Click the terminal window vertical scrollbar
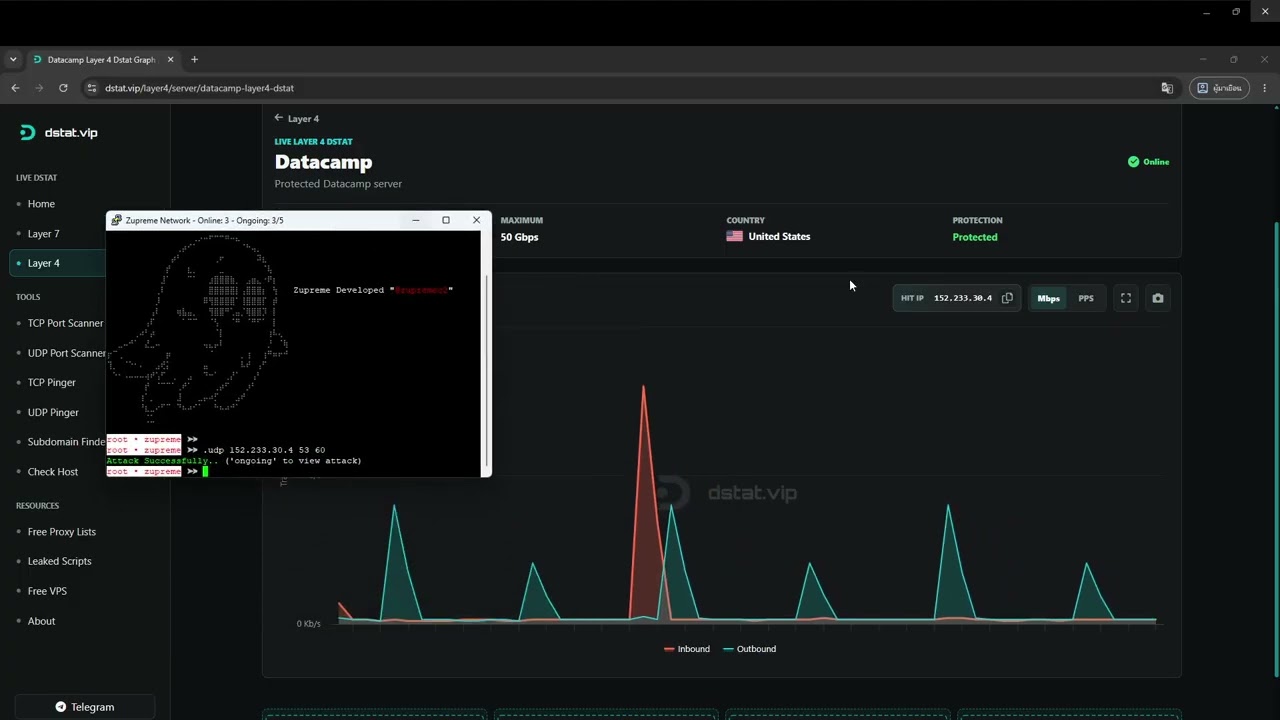This screenshot has height=720, width=1280. pos(487,370)
